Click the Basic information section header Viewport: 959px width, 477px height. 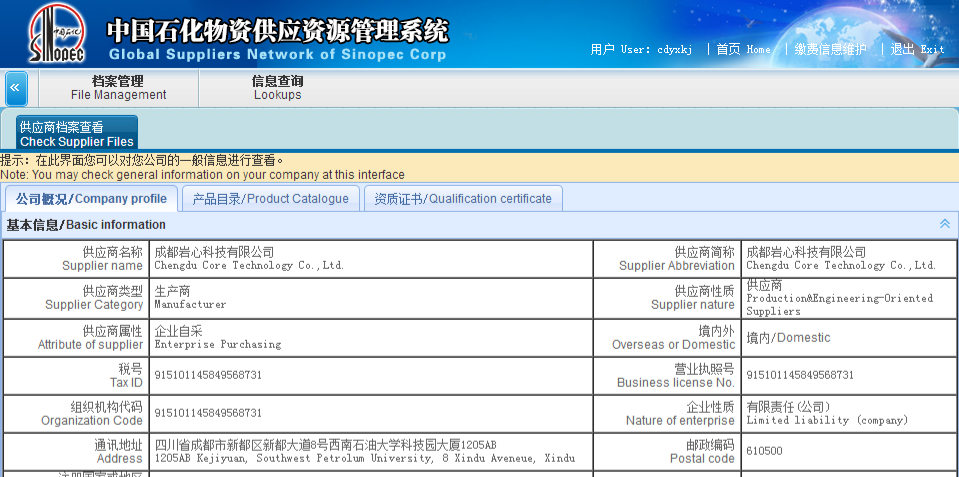(x=86, y=225)
